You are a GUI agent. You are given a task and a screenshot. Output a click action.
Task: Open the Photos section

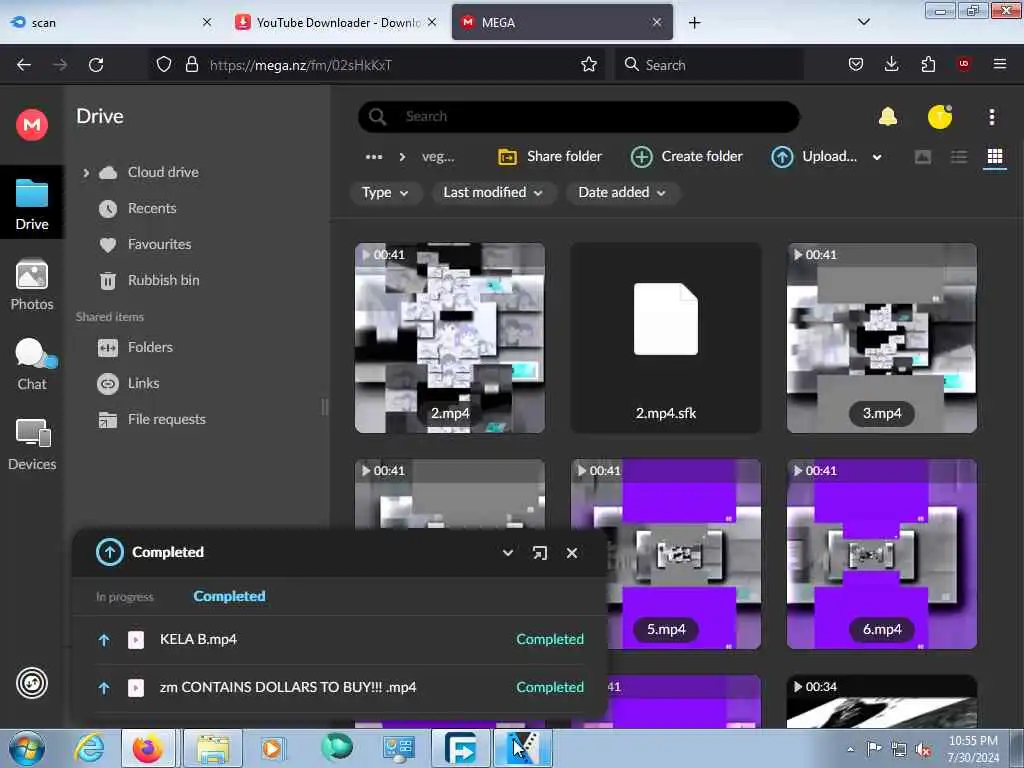31,285
